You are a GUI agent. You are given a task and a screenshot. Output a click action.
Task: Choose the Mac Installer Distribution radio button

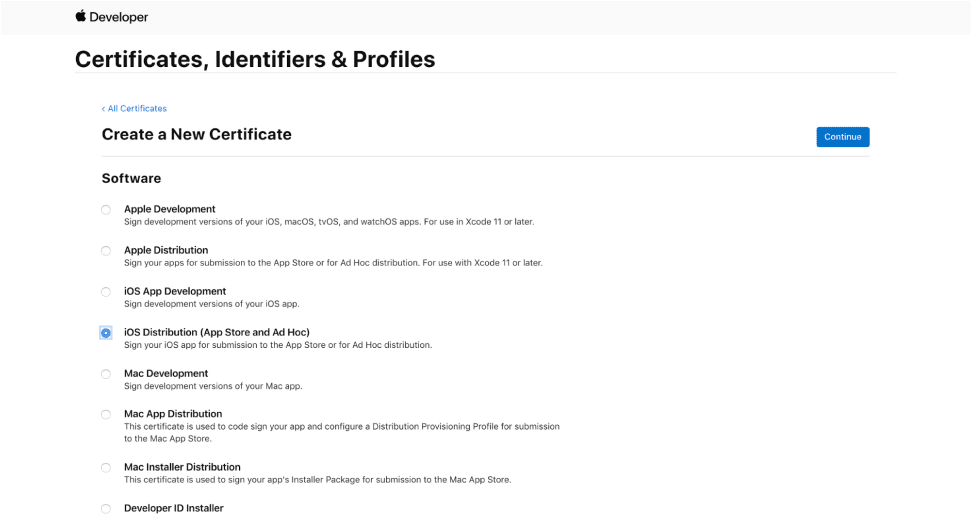click(106, 467)
